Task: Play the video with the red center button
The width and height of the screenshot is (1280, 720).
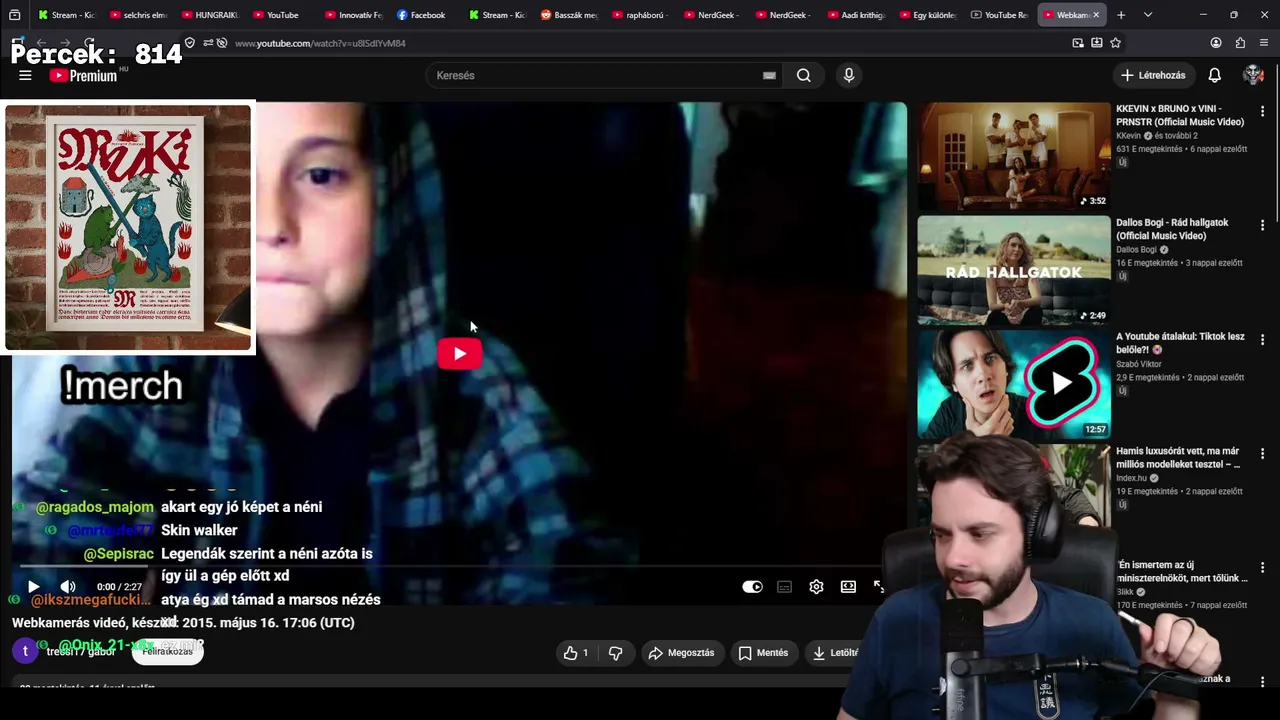Action: pos(459,353)
